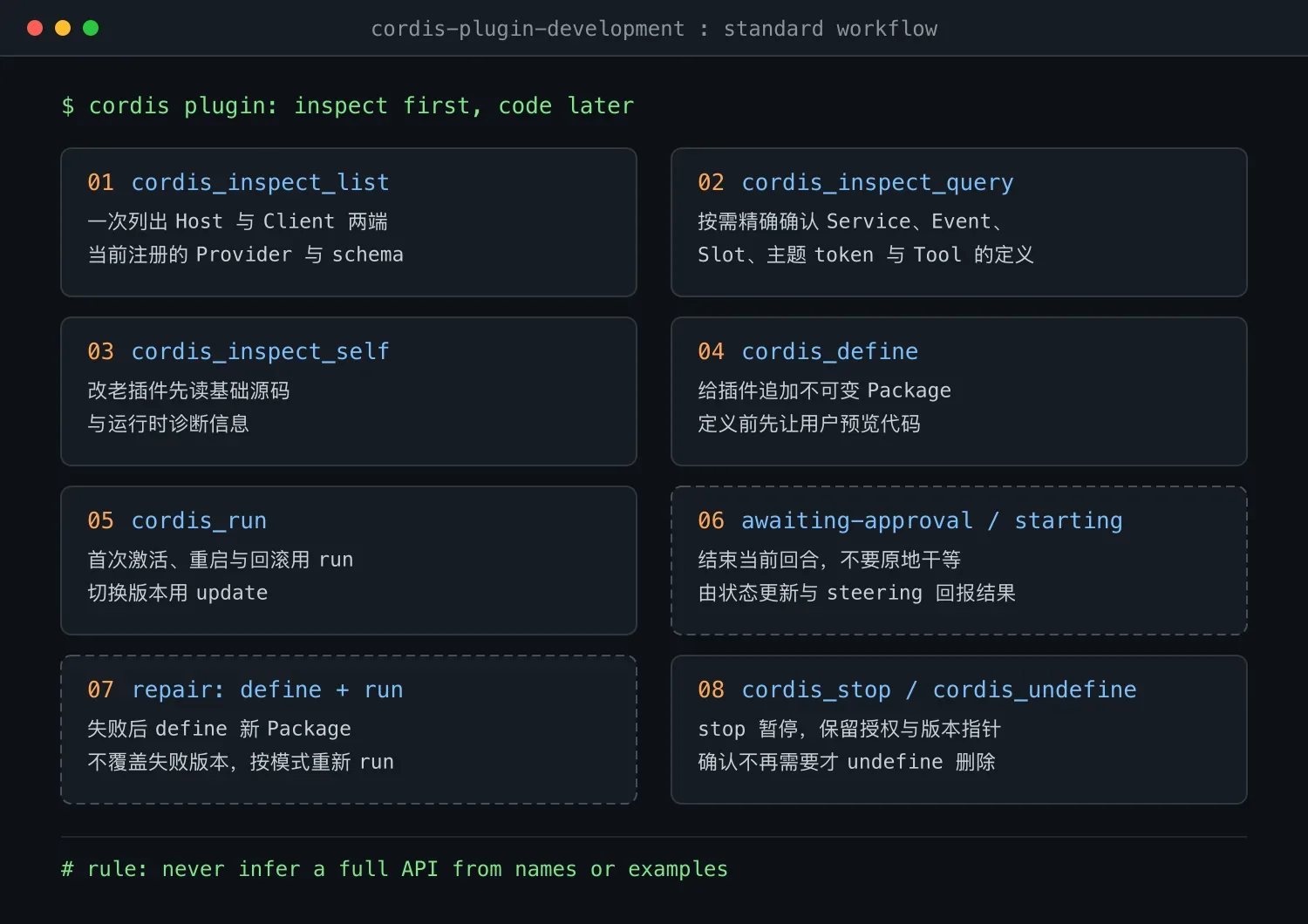Click the line '首次激活、重启与回滚用 run'
Image resolution: width=1308 pixels, height=924 pixels.
(x=221, y=560)
